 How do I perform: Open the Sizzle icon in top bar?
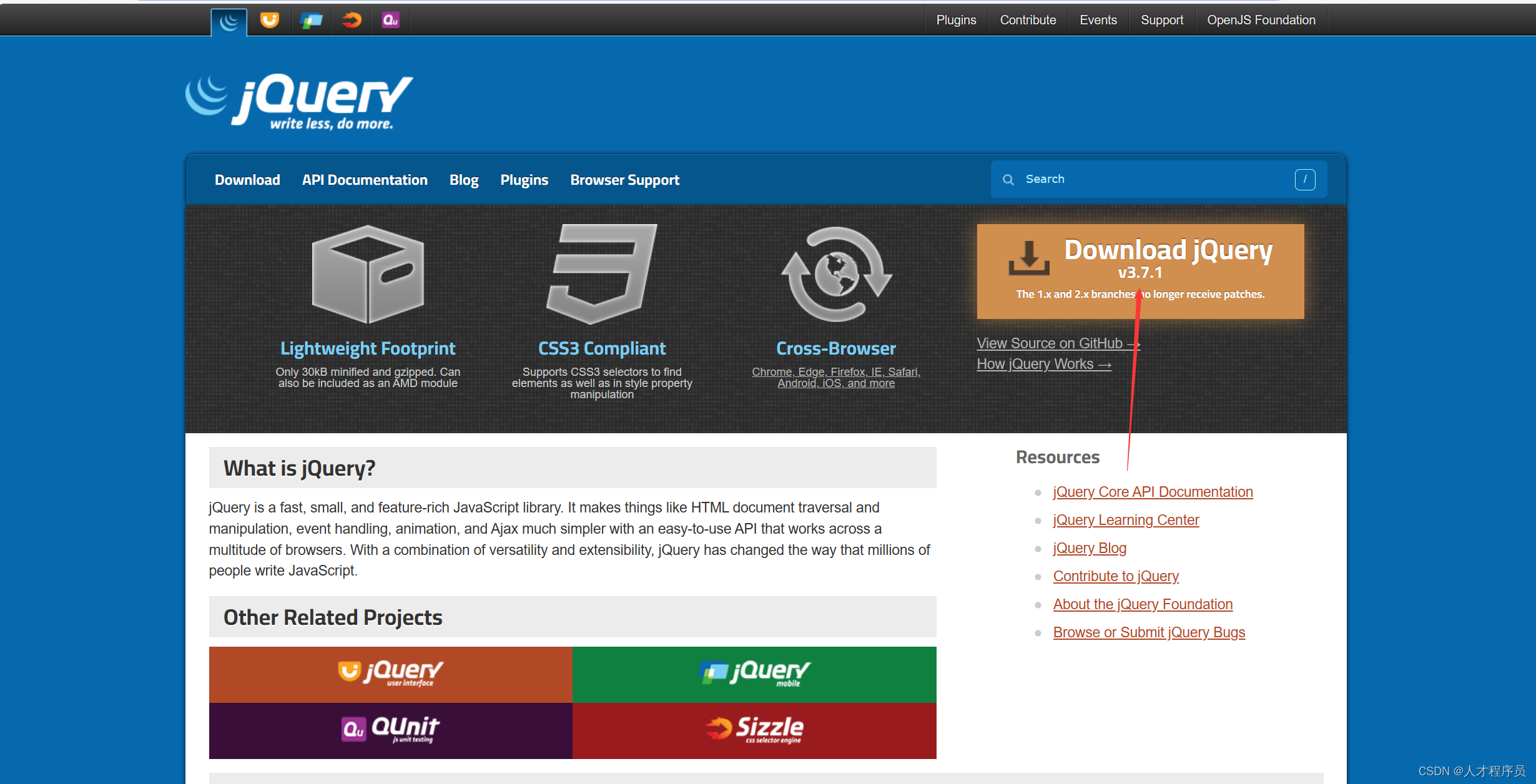(352, 20)
